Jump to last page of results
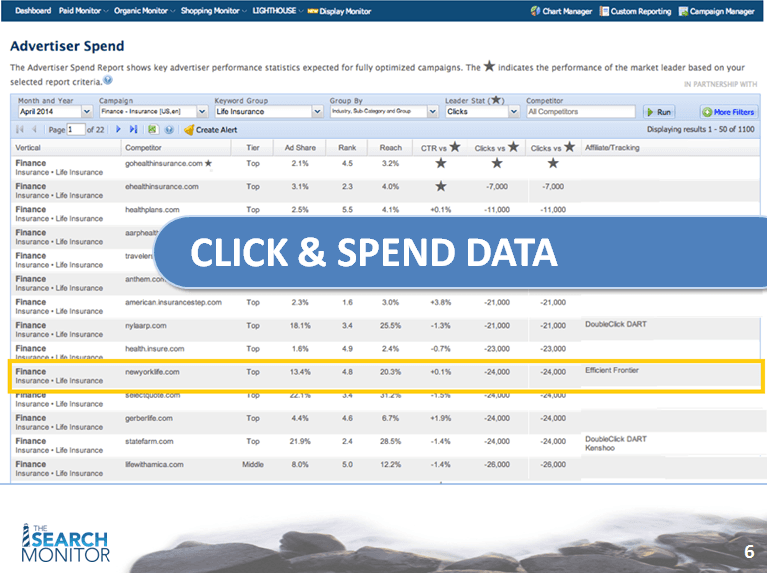Image resolution: width=767 pixels, height=573 pixels. point(133,130)
